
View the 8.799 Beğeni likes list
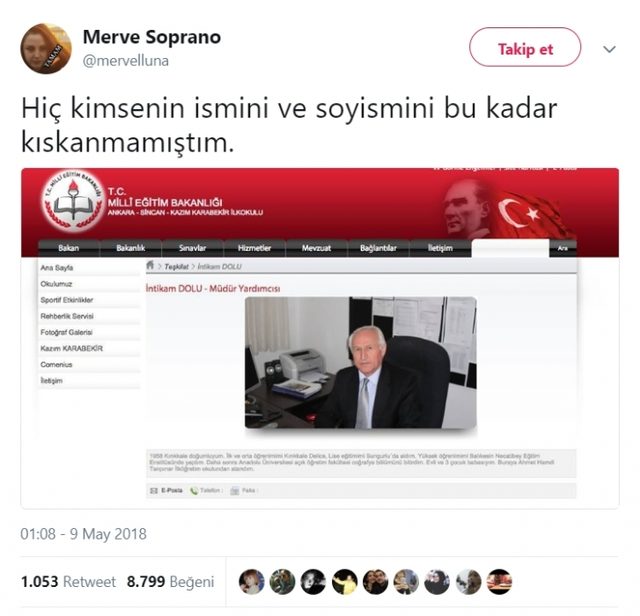coord(170,581)
